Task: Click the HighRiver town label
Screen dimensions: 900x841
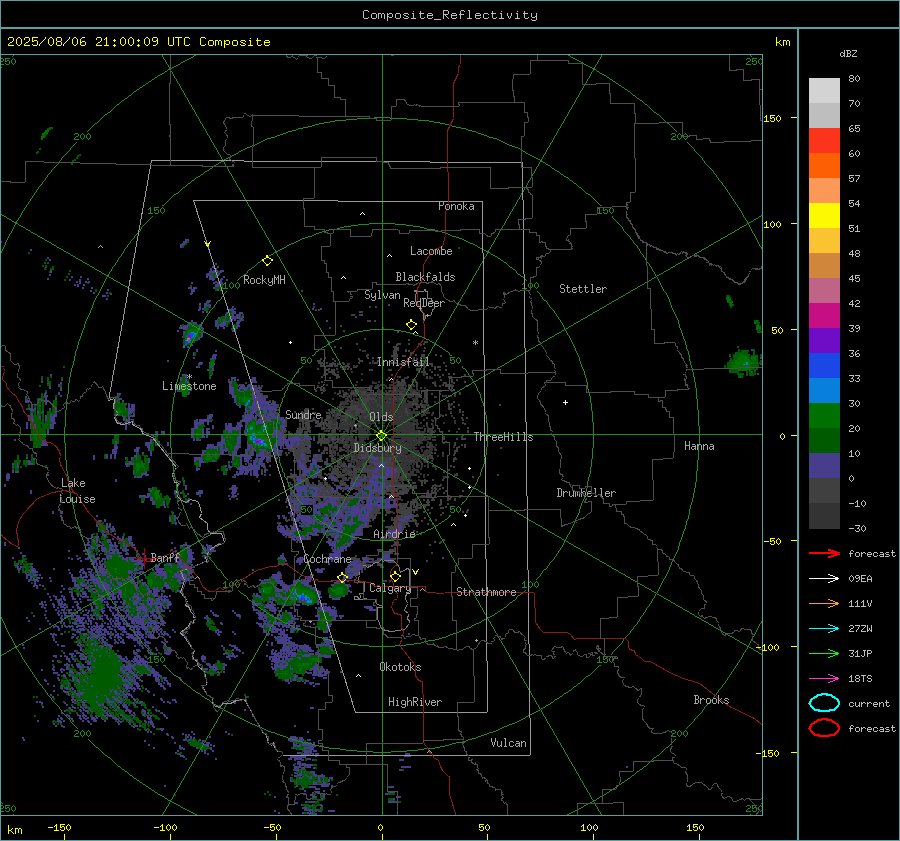Action: click(x=415, y=702)
